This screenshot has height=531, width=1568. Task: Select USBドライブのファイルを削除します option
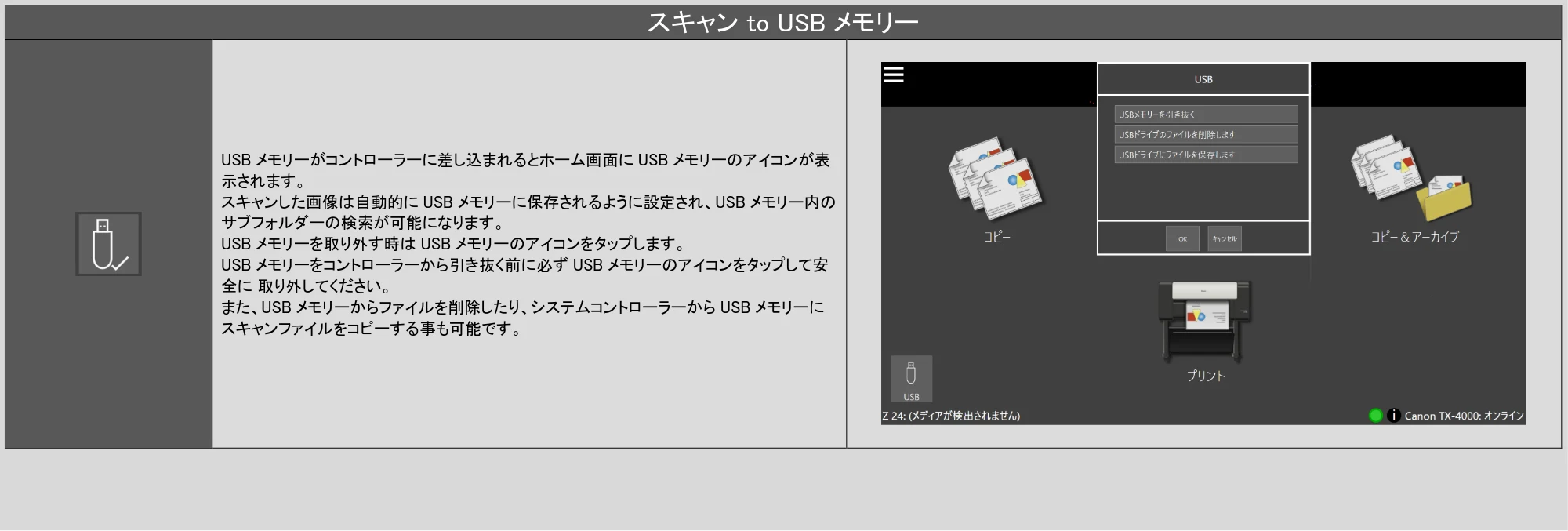[x=1206, y=135]
